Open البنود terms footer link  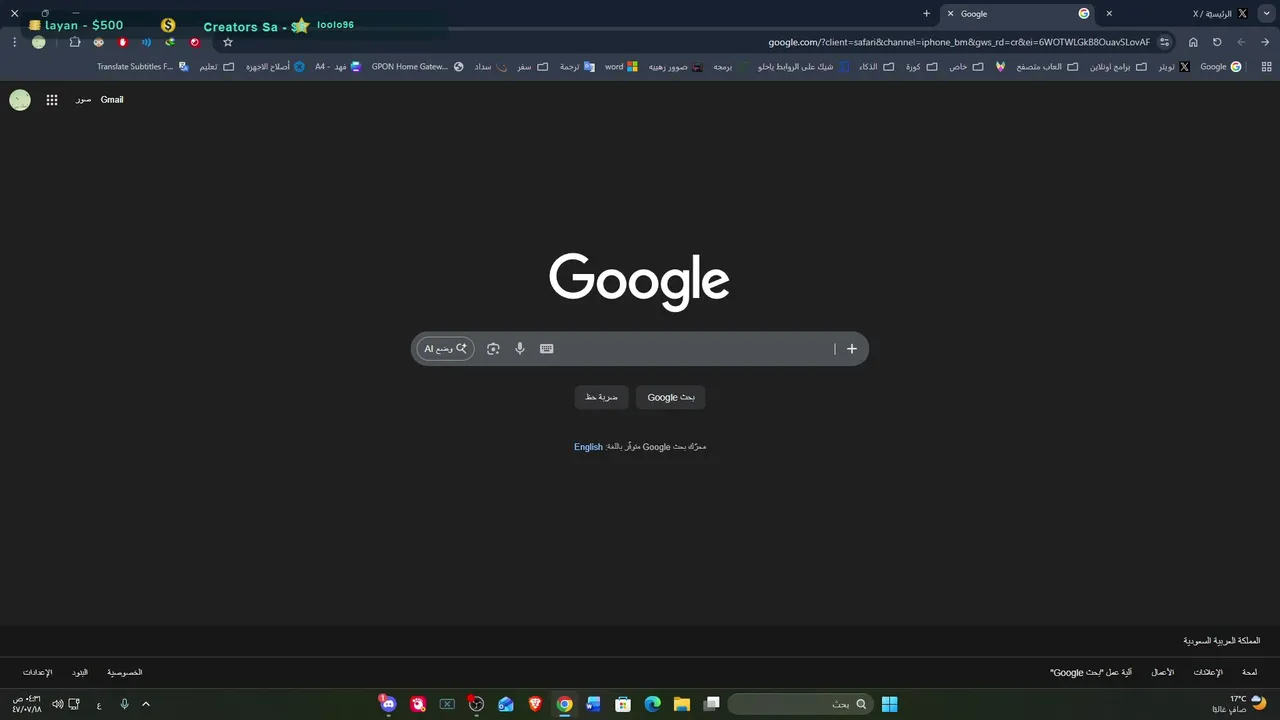pyautogui.click(x=80, y=673)
